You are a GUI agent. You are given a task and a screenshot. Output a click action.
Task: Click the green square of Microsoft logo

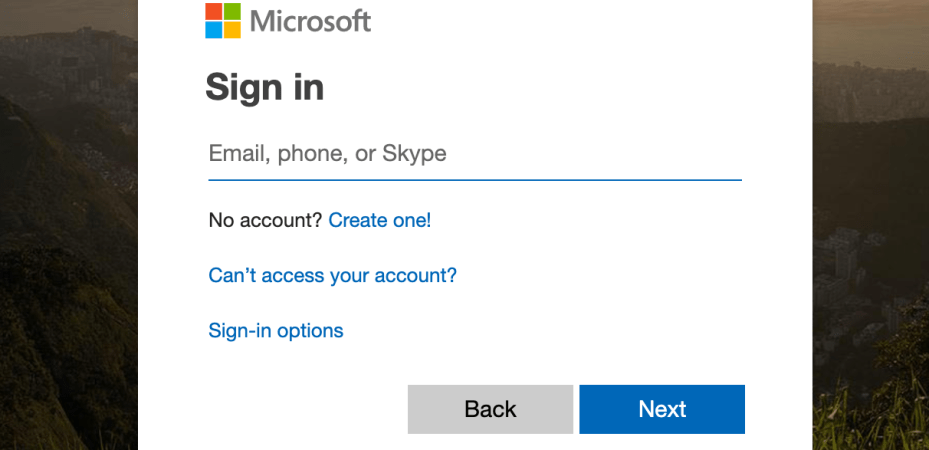tap(233, 11)
